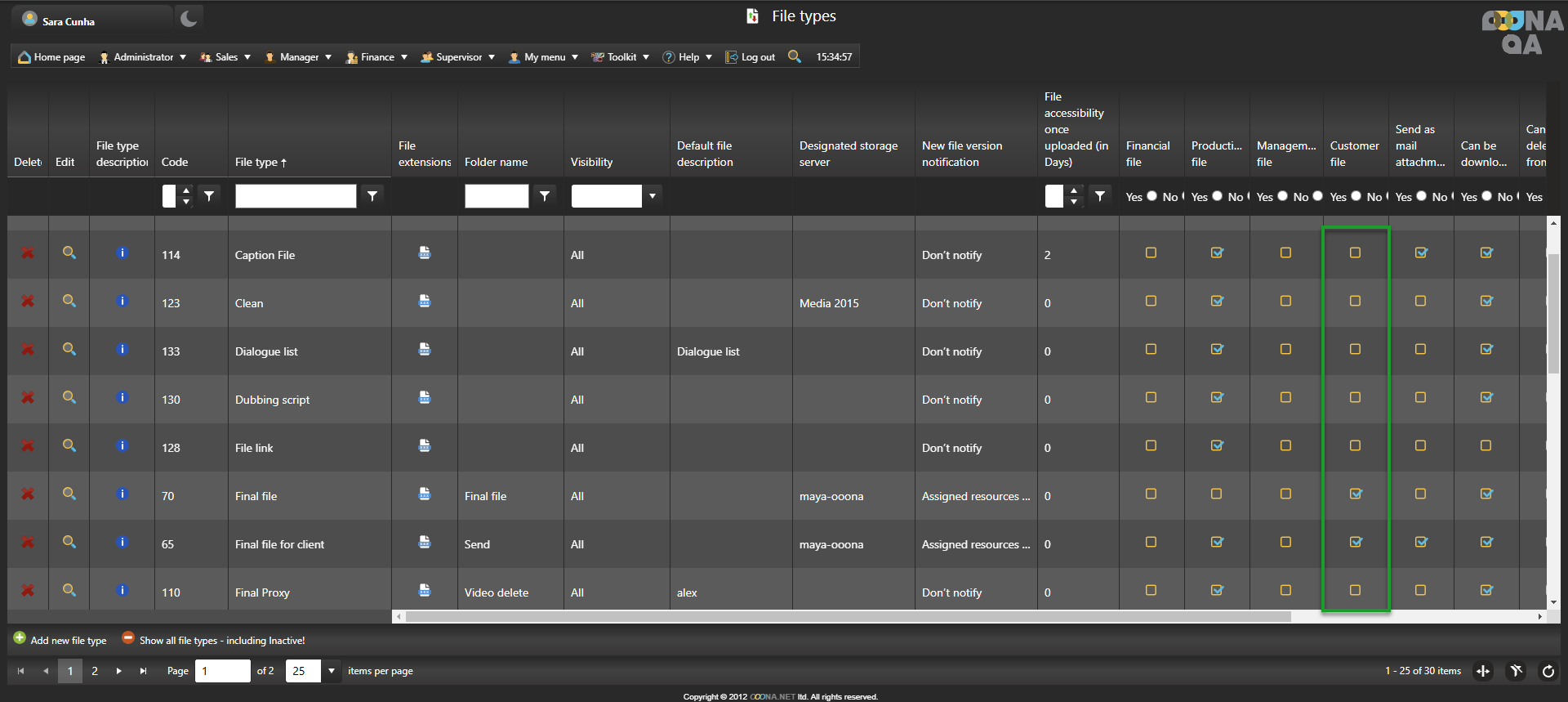Click the refresh icon at bottom right
The height and width of the screenshot is (702, 1568).
[x=1548, y=671]
